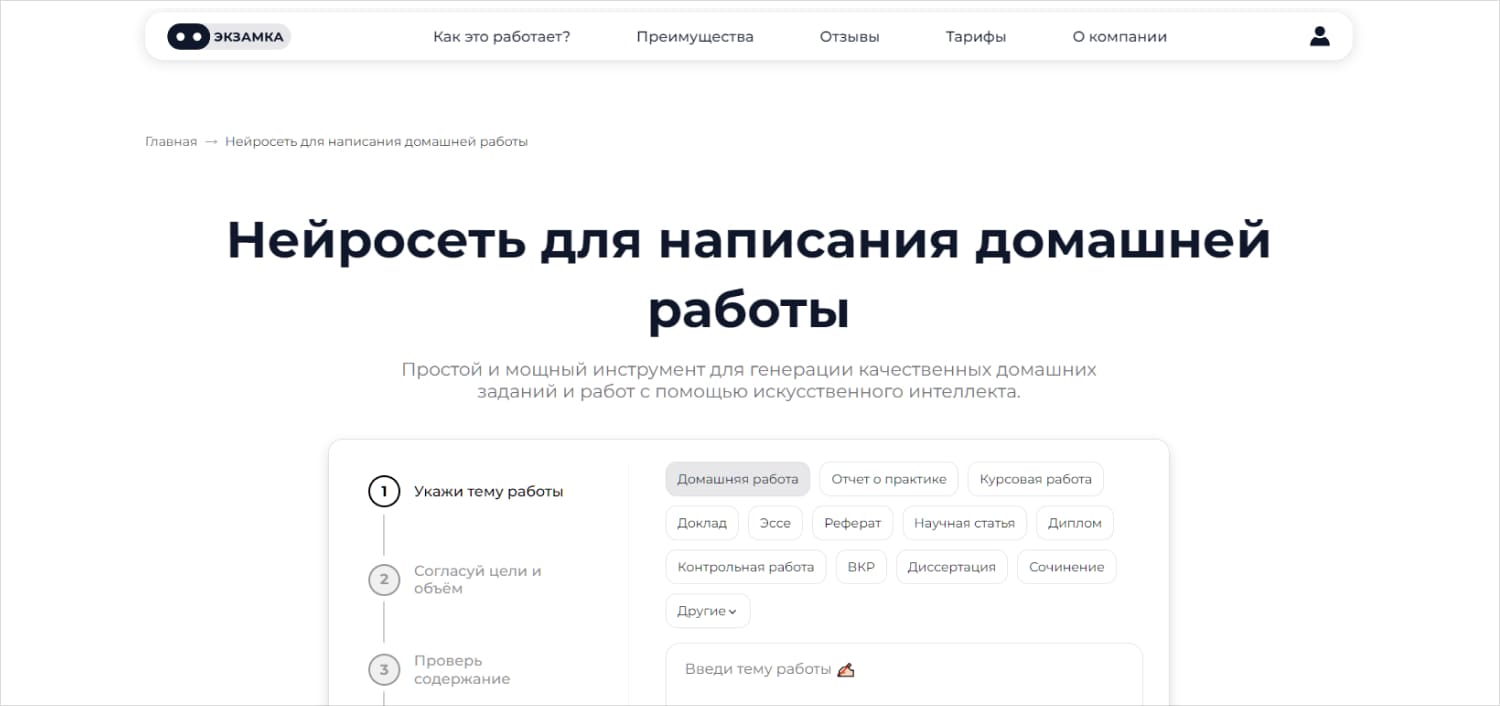1500x706 pixels.
Task: Select the Домашняя работа work type
Action: [737, 479]
